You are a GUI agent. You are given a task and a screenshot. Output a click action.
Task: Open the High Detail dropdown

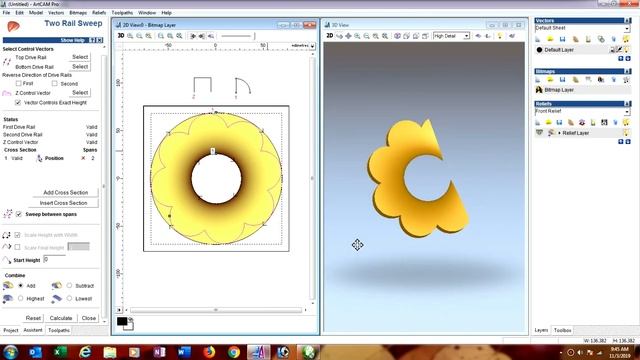[x=466, y=36]
